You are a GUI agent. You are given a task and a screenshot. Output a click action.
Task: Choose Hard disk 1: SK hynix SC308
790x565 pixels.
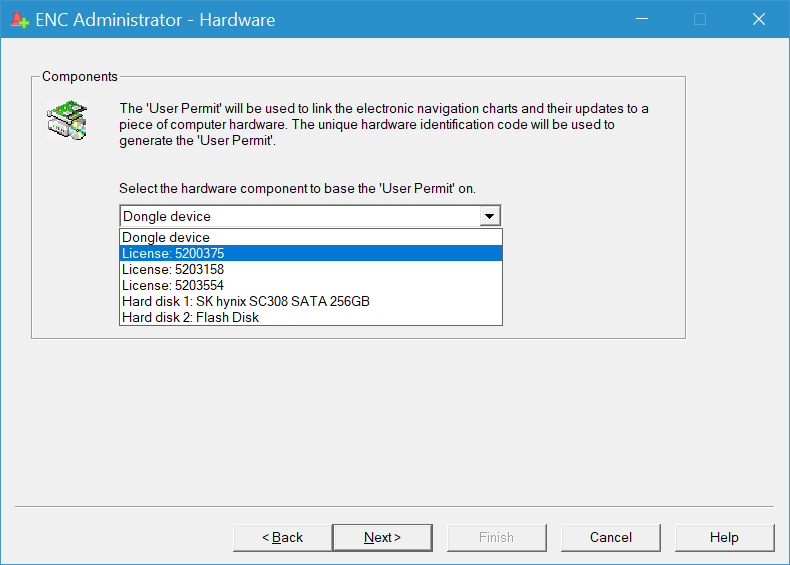[x=246, y=302]
